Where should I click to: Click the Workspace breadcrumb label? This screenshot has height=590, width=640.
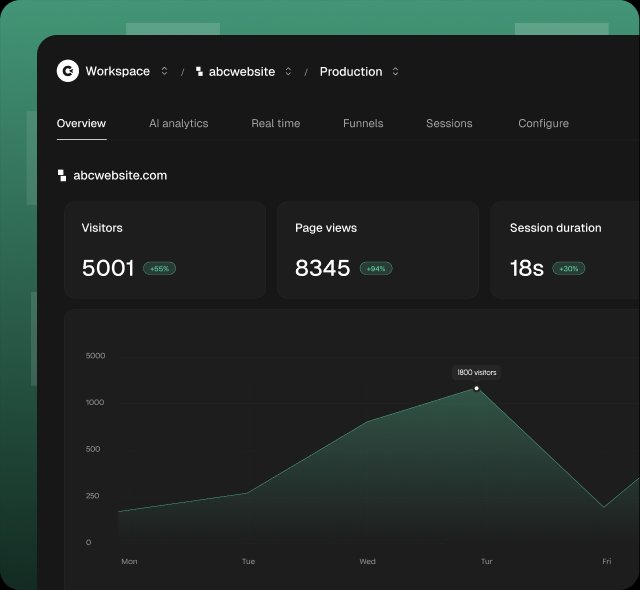pos(118,71)
